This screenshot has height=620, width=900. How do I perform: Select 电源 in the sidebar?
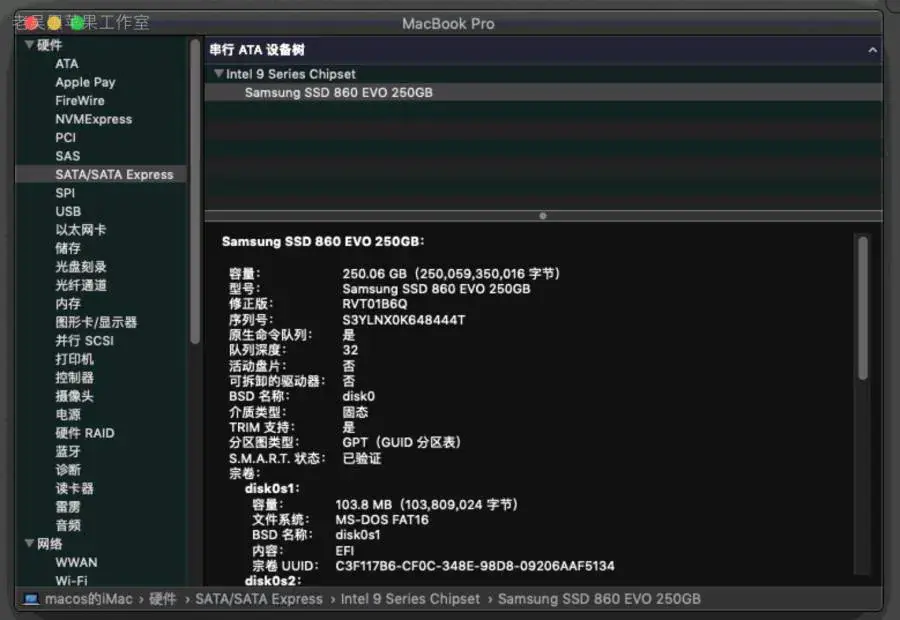pos(68,414)
